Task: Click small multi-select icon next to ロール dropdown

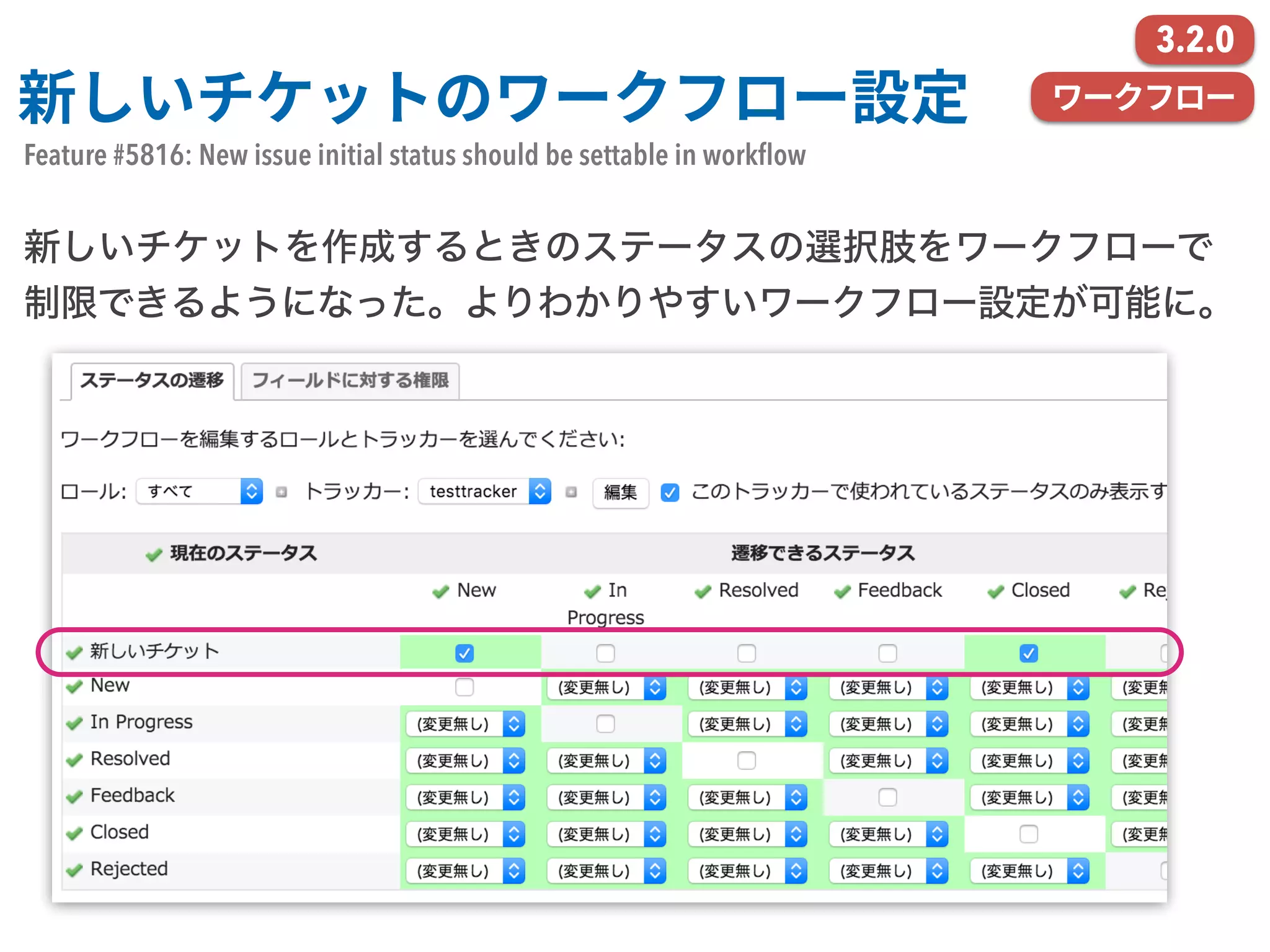Action: (282, 492)
